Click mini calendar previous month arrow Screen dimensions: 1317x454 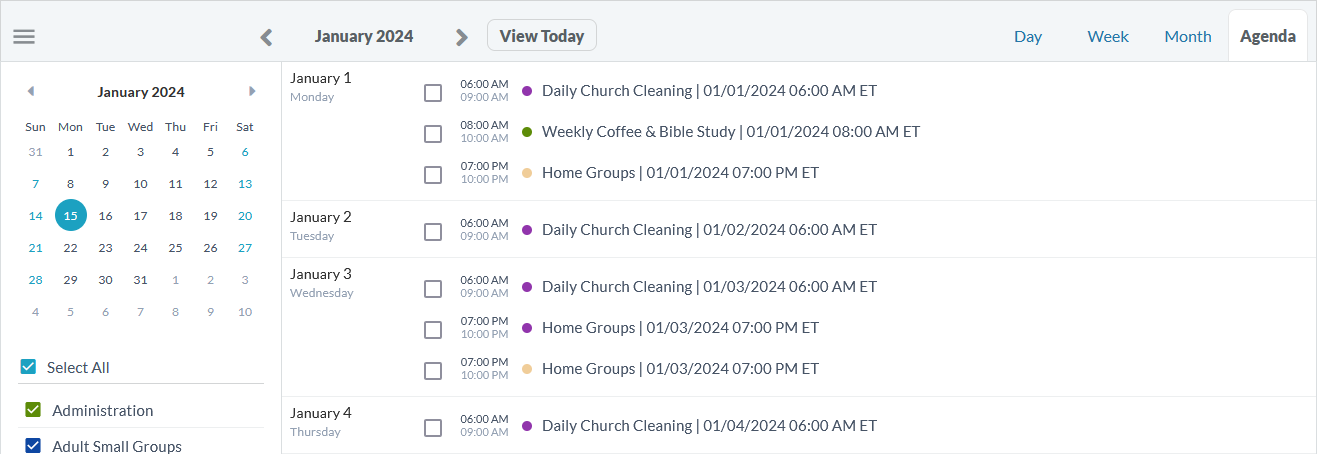point(31,91)
